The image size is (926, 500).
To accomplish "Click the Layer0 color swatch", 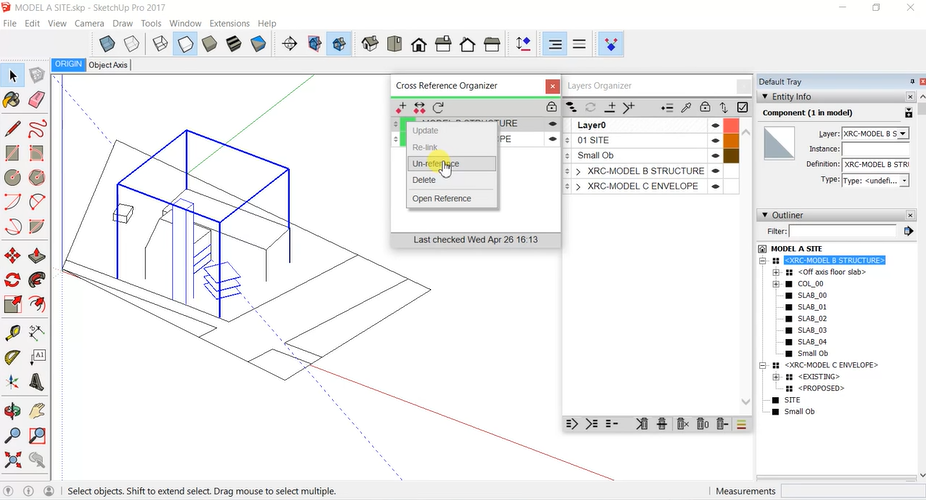I will (731, 126).
